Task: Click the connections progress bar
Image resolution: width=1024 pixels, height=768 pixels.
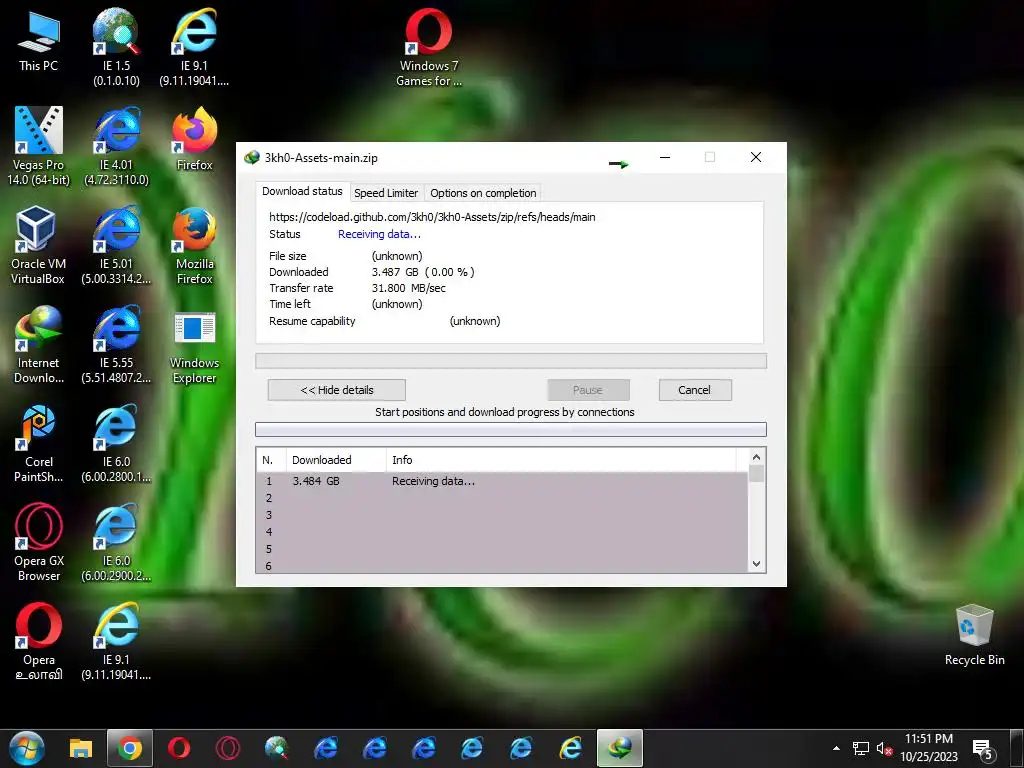Action: (511, 429)
